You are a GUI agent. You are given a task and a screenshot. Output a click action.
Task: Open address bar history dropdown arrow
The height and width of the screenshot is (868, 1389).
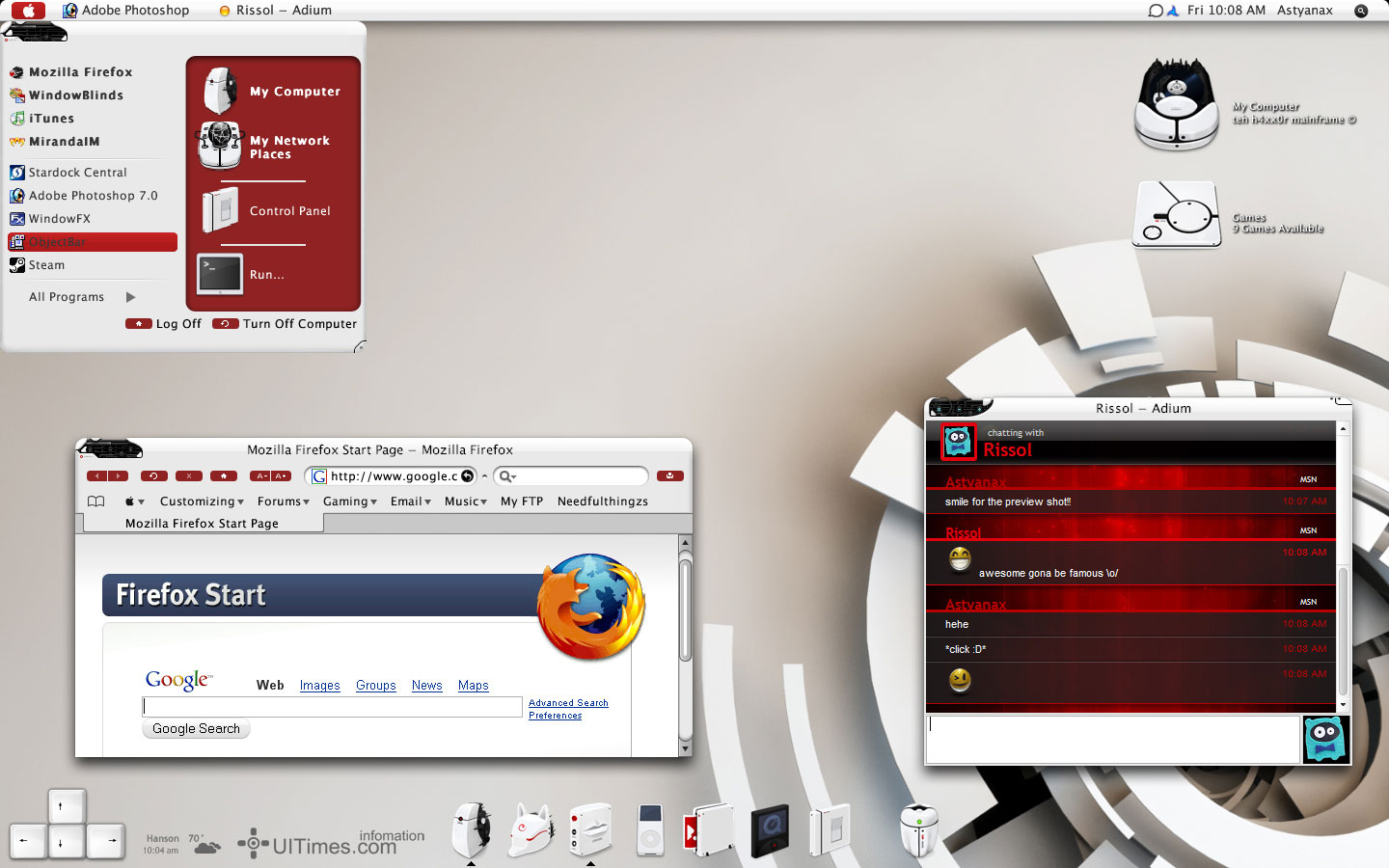click(x=484, y=476)
